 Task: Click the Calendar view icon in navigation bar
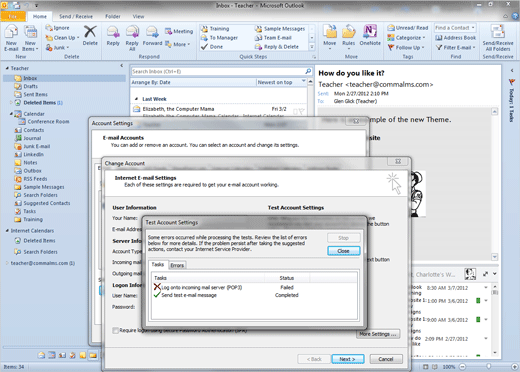[x=52, y=355]
